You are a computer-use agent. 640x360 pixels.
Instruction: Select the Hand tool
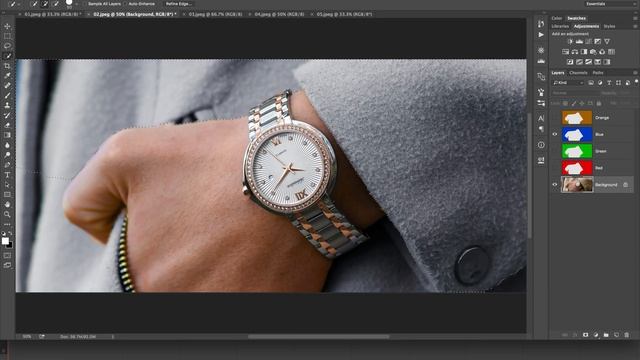[x=7, y=204]
